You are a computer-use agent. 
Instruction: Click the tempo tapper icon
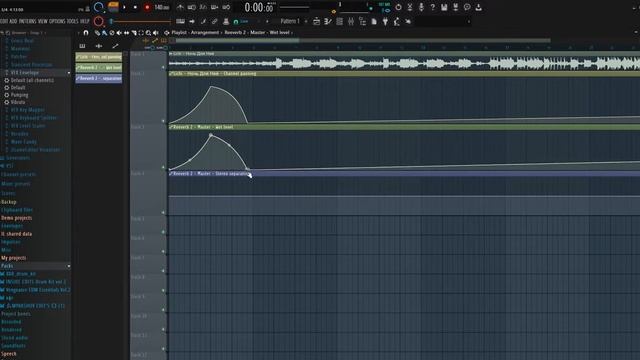pyautogui.click(x=397, y=21)
